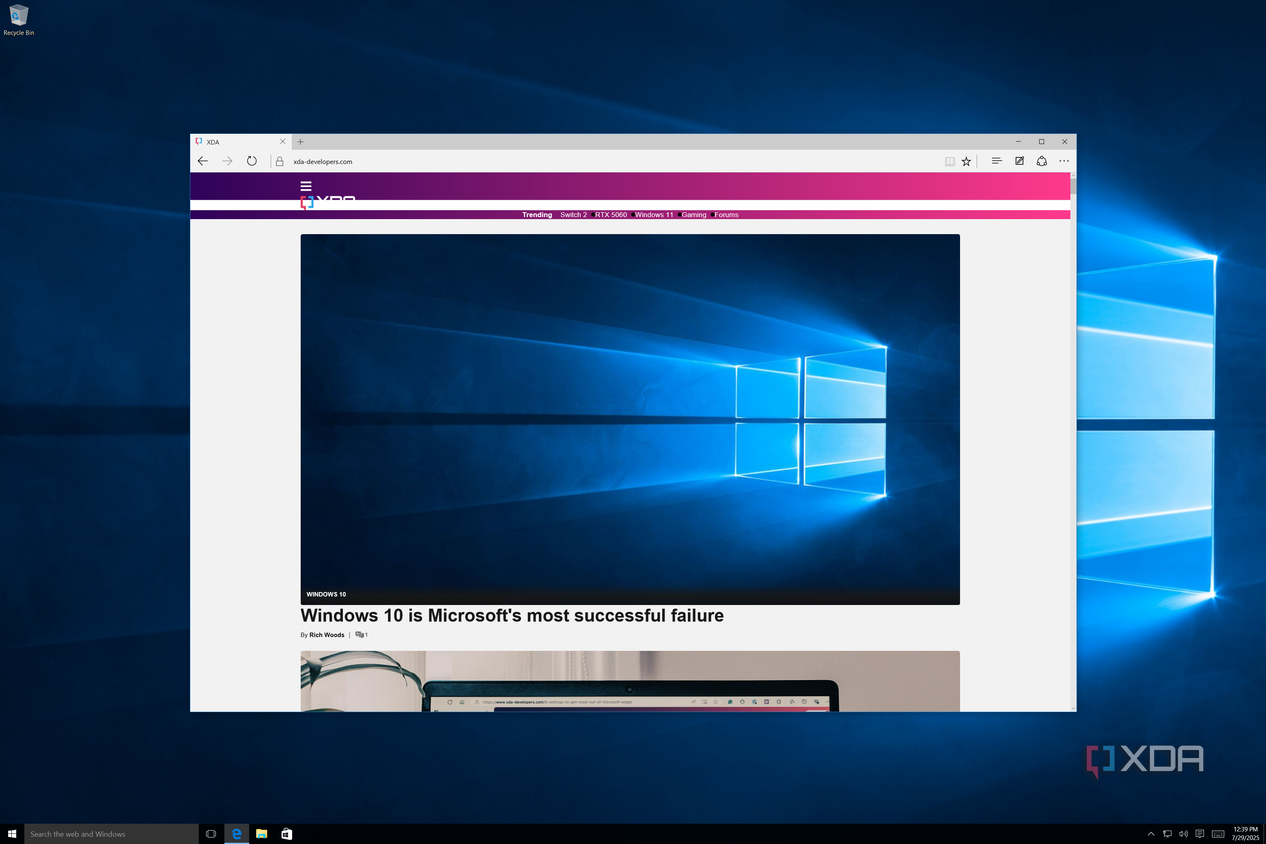Open article 'Windows 10 is Microsoft's most successful failure'

(512, 616)
